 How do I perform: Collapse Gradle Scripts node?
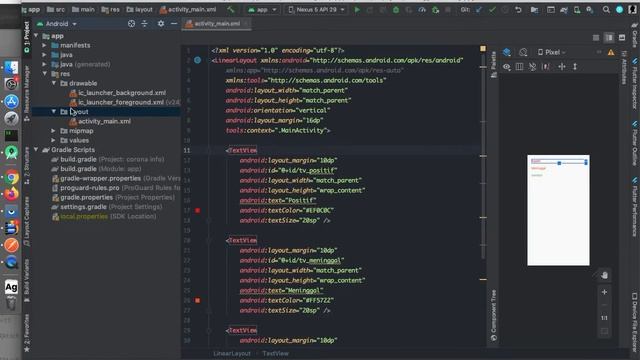coord(36,150)
